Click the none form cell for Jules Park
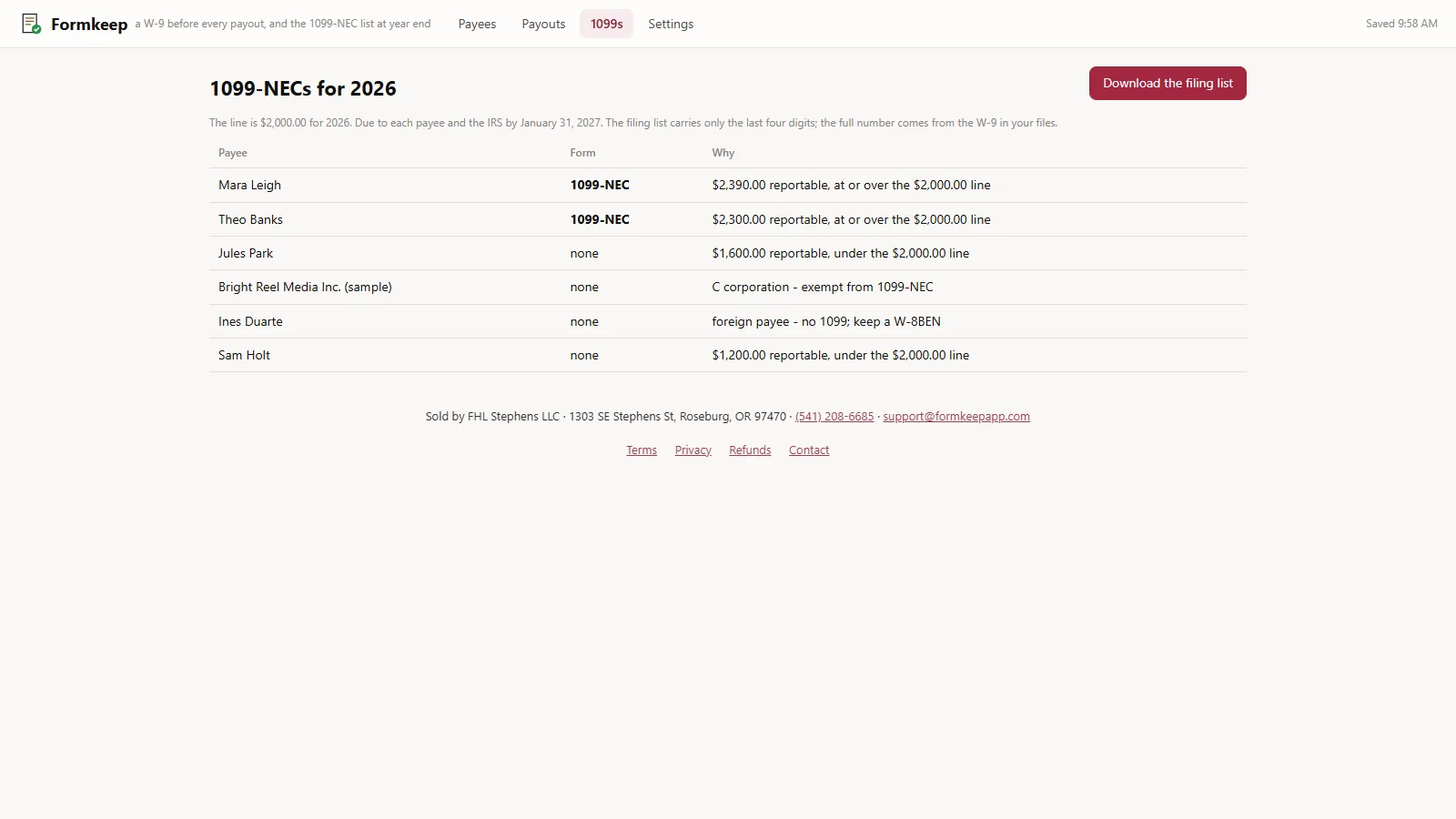1456x819 pixels. click(584, 253)
